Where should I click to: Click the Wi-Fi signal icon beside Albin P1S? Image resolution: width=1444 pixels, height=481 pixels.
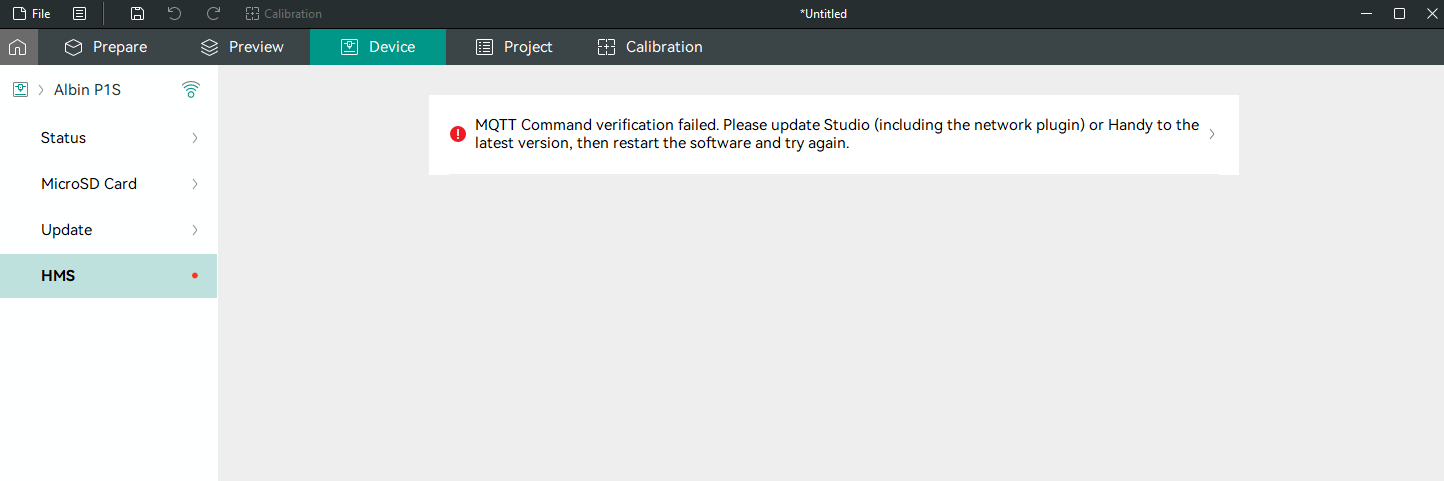(x=191, y=90)
